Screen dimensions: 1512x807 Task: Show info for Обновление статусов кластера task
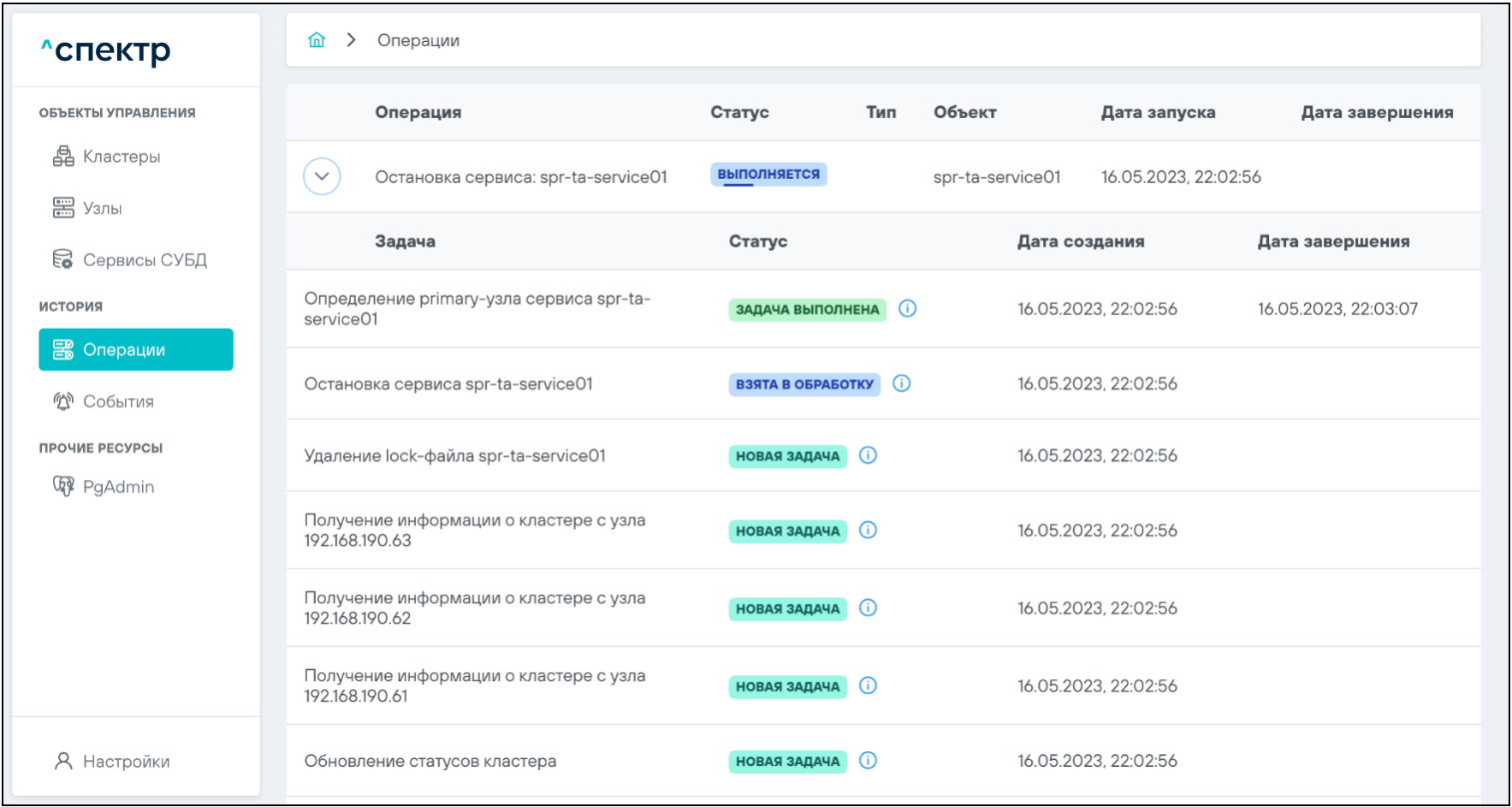[x=868, y=761]
